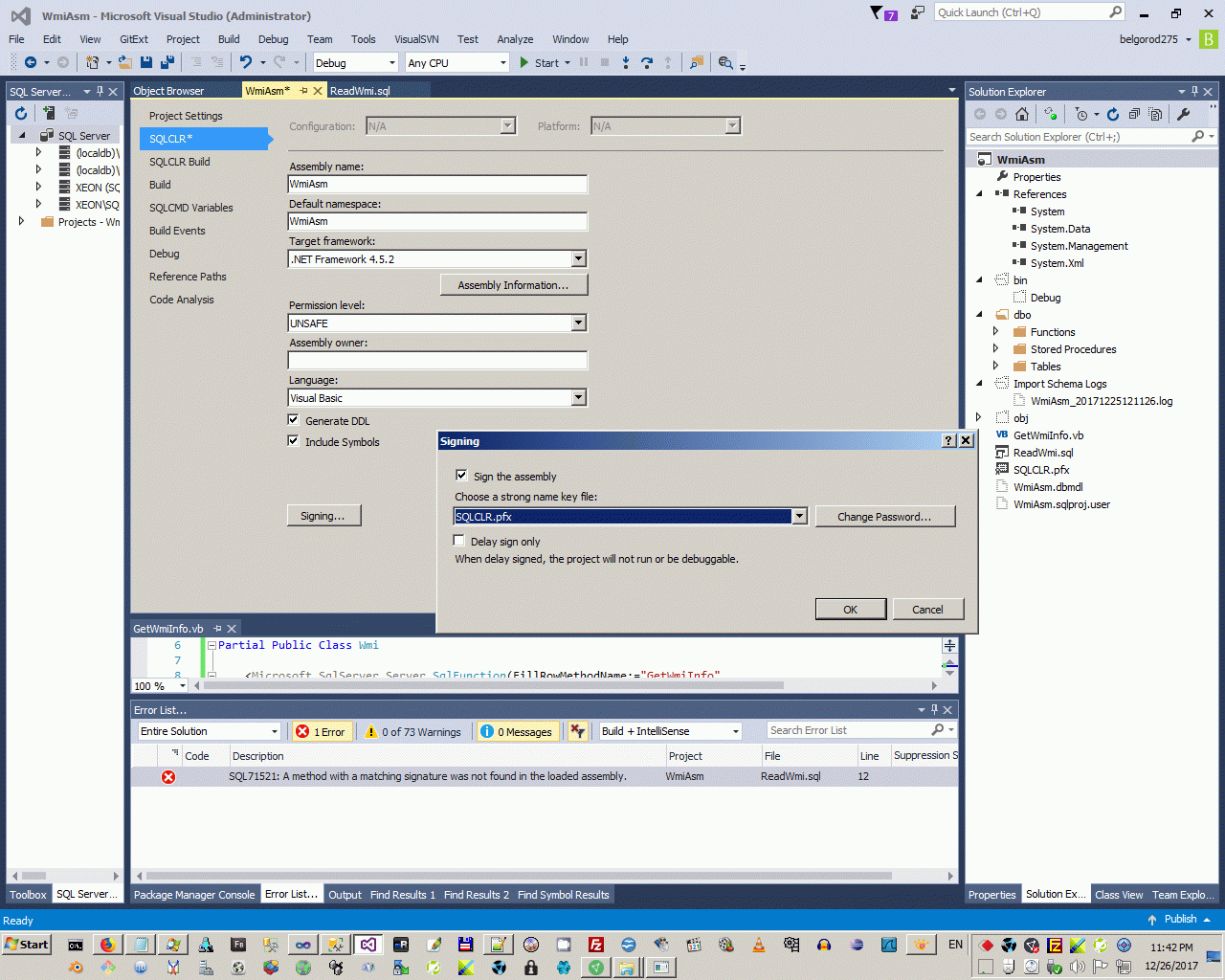Select SQLCLR.pfx file in Solution Explorer
The image size is (1225, 980).
1041,470
